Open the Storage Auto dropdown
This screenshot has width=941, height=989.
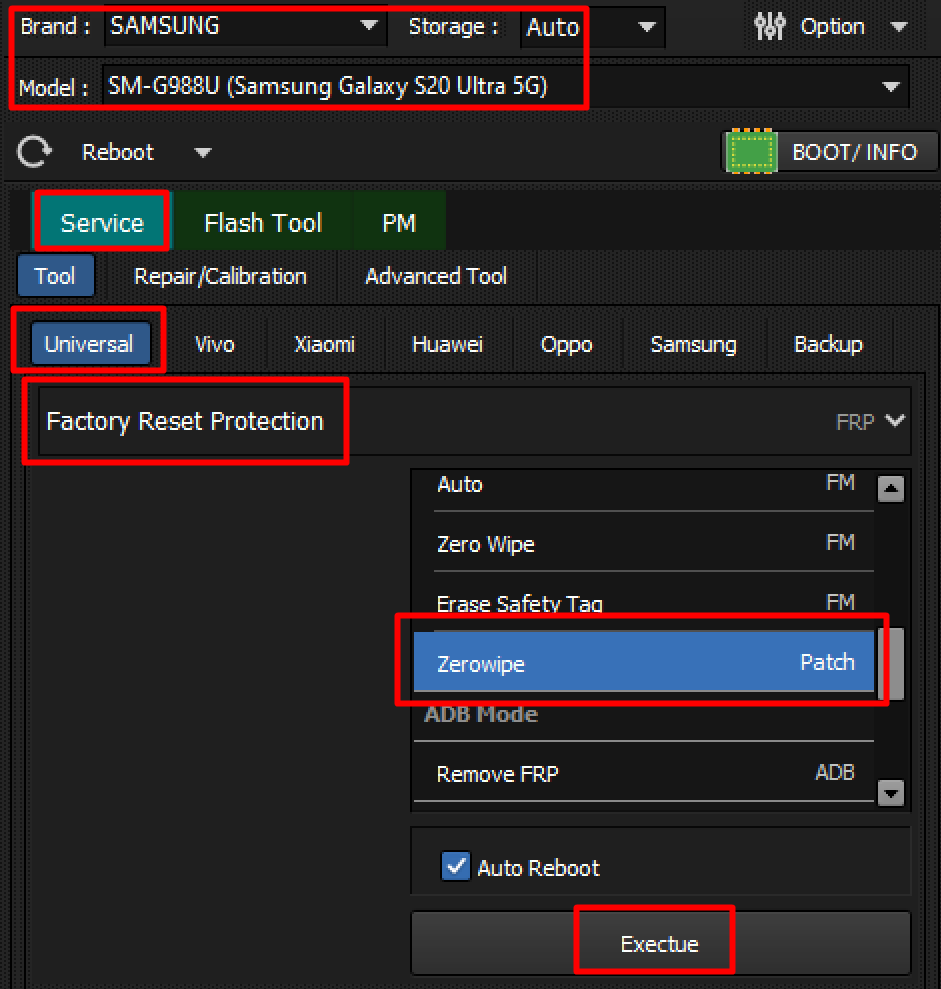point(592,27)
